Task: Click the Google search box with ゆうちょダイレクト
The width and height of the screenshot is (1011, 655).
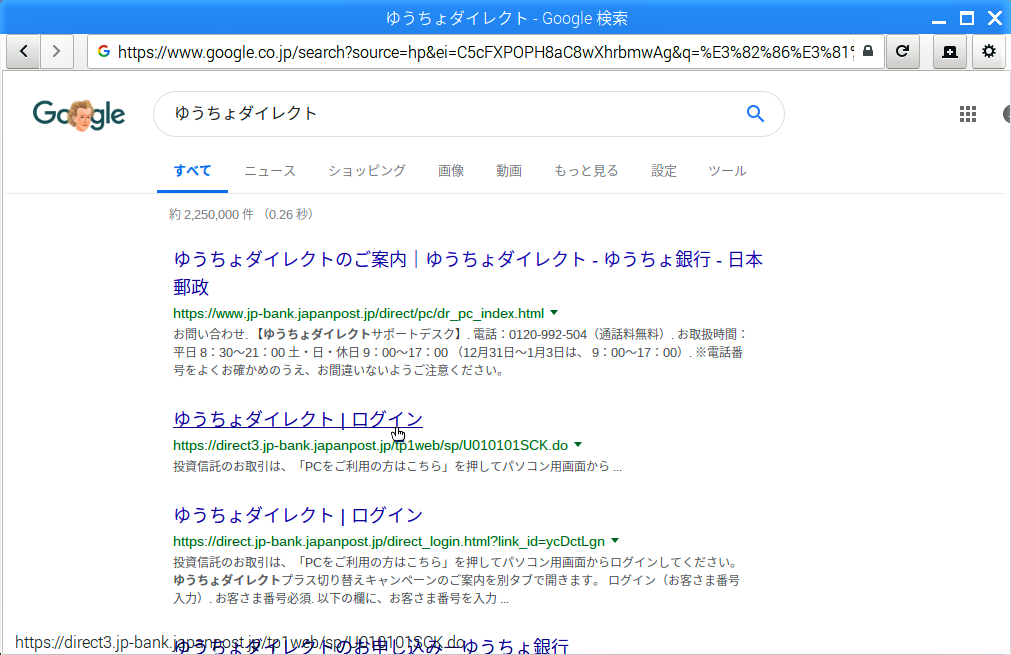Action: (469, 113)
